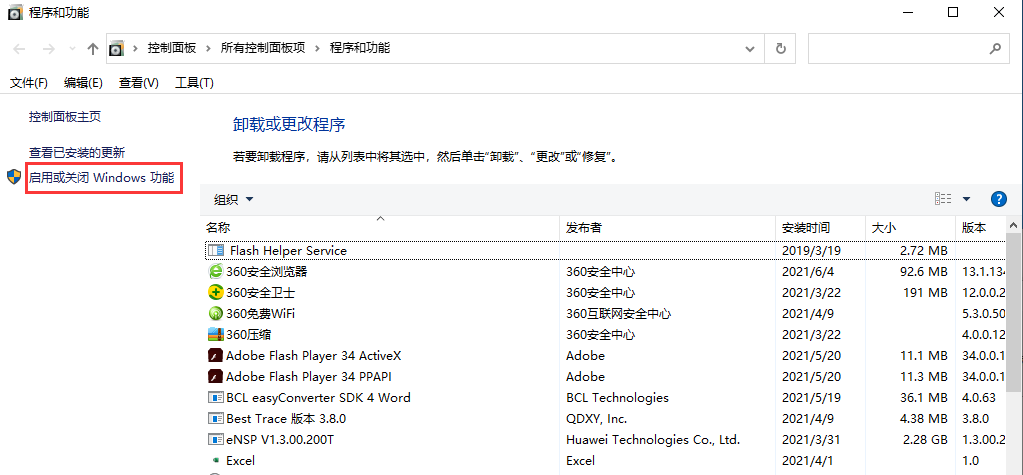This screenshot has height=475, width=1023.
Task: Click the Huawei Technologies Co., Ltd. publisher cell
Action: pos(653,439)
